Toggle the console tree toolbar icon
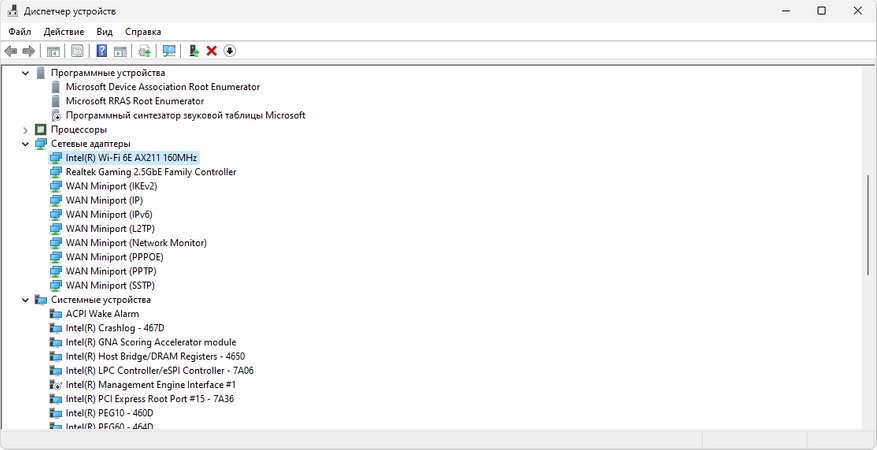 tap(53, 51)
